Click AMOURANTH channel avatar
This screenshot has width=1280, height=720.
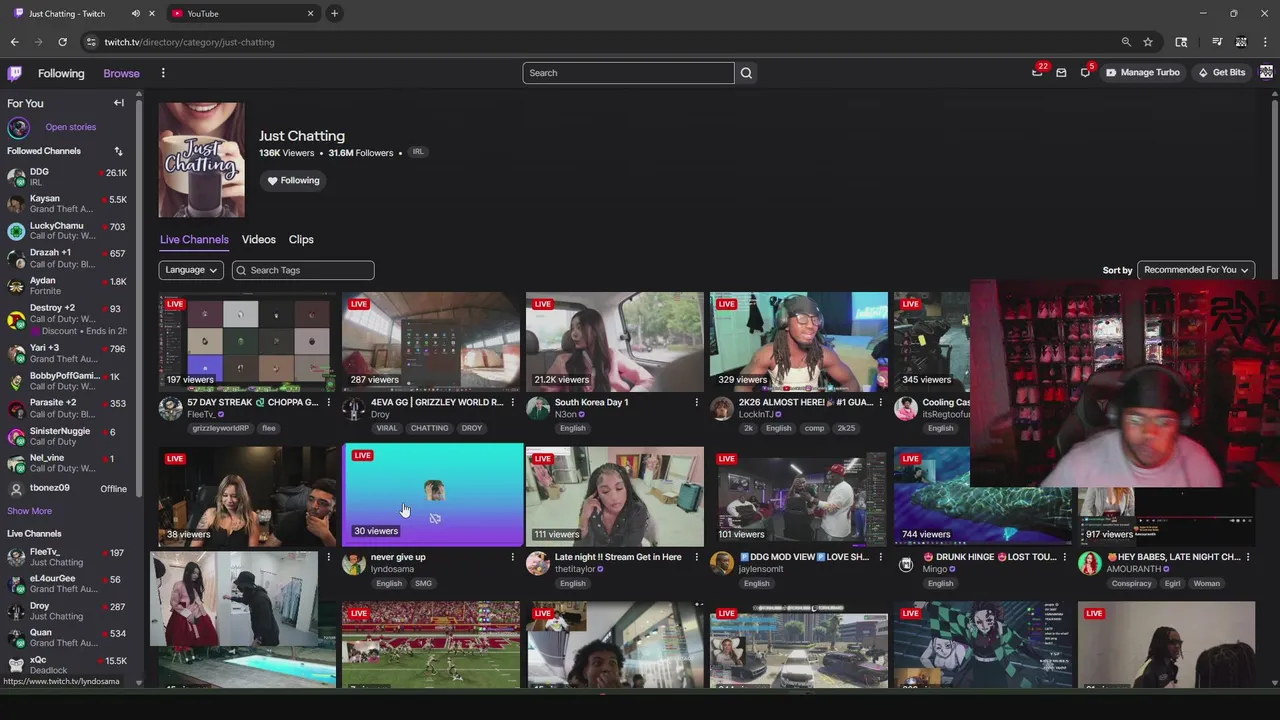[1090, 563]
